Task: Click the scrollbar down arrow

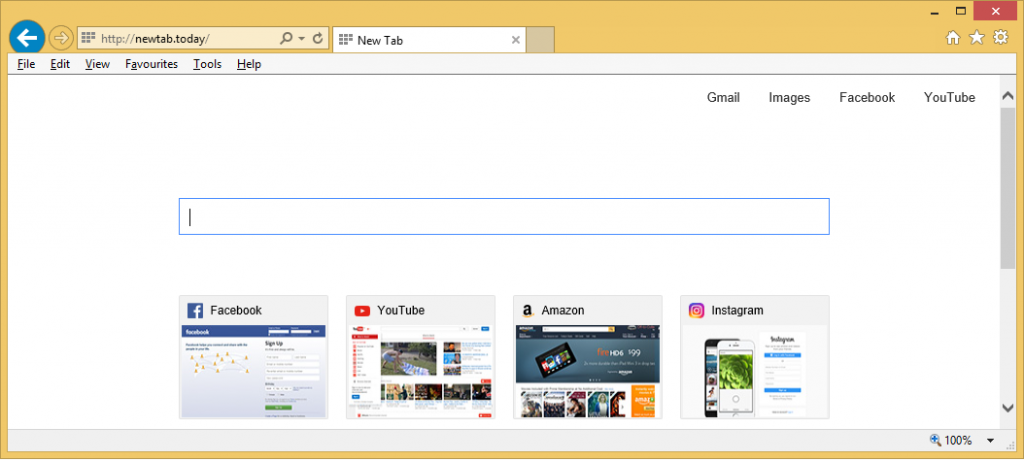Action: 1007,408
